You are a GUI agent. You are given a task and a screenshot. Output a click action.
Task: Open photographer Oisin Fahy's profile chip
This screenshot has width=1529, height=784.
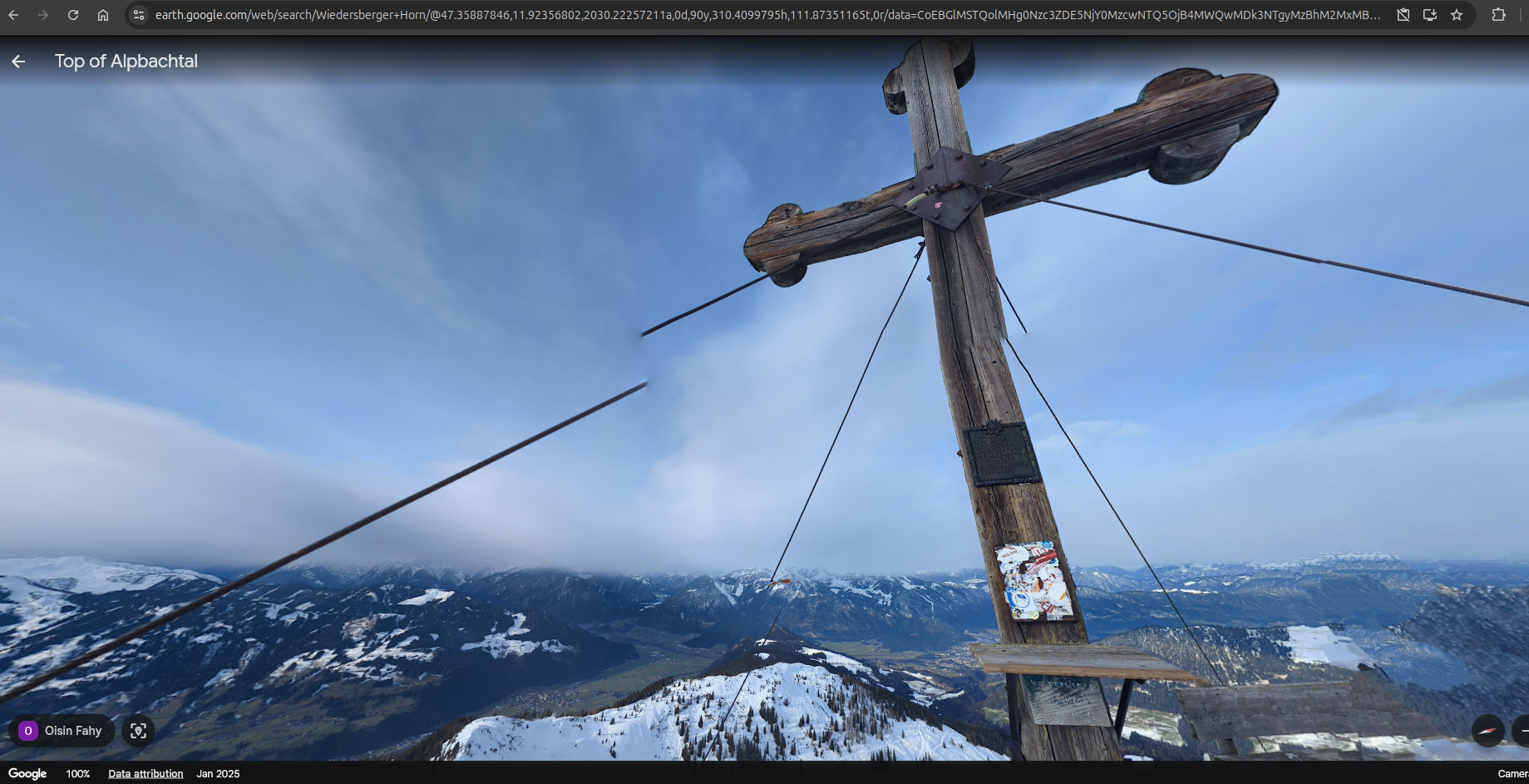pyautogui.click(x=62, y=731)
